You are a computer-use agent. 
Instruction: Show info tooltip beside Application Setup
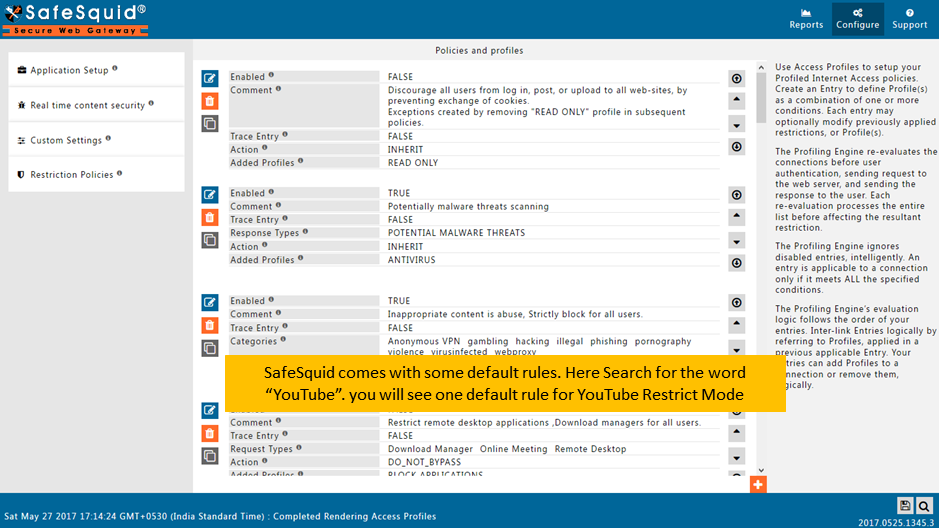point(115,68)
